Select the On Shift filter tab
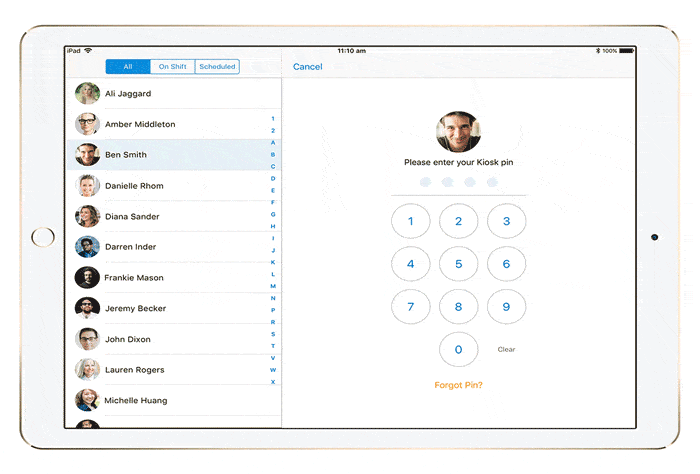The height and width of the screenshot is (474, 700). [x=173, y=67]
